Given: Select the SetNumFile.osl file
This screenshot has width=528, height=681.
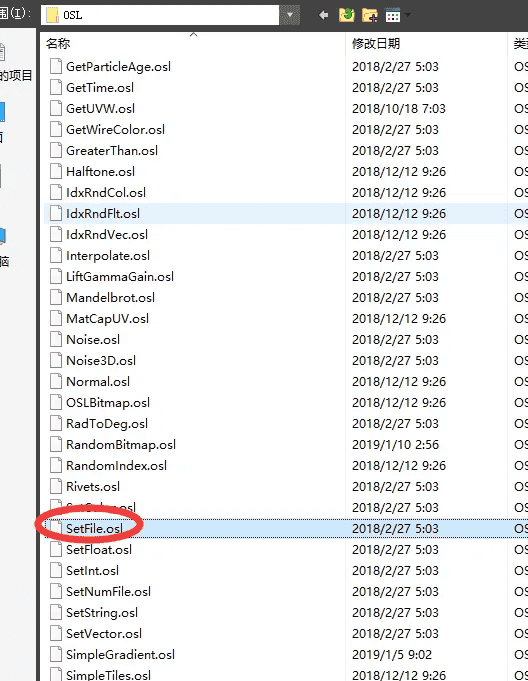Looking at the screenshot, I should tap(108, 592).
